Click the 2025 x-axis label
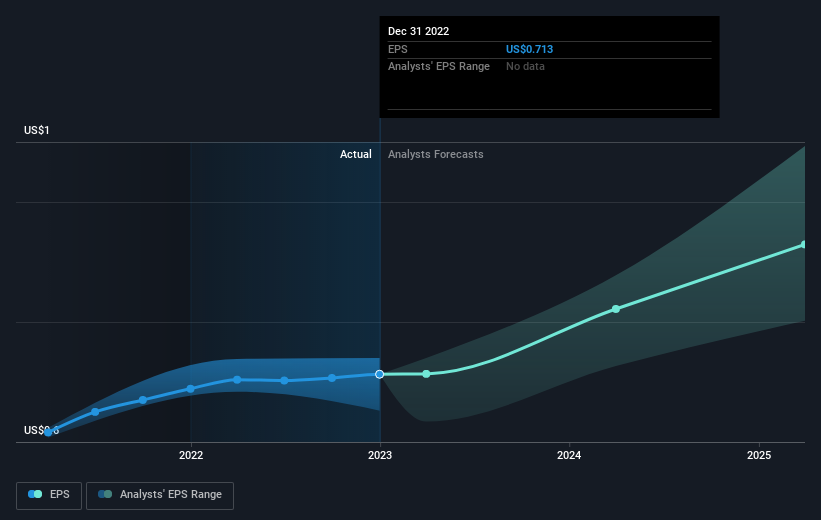 [x=759, y=455]
